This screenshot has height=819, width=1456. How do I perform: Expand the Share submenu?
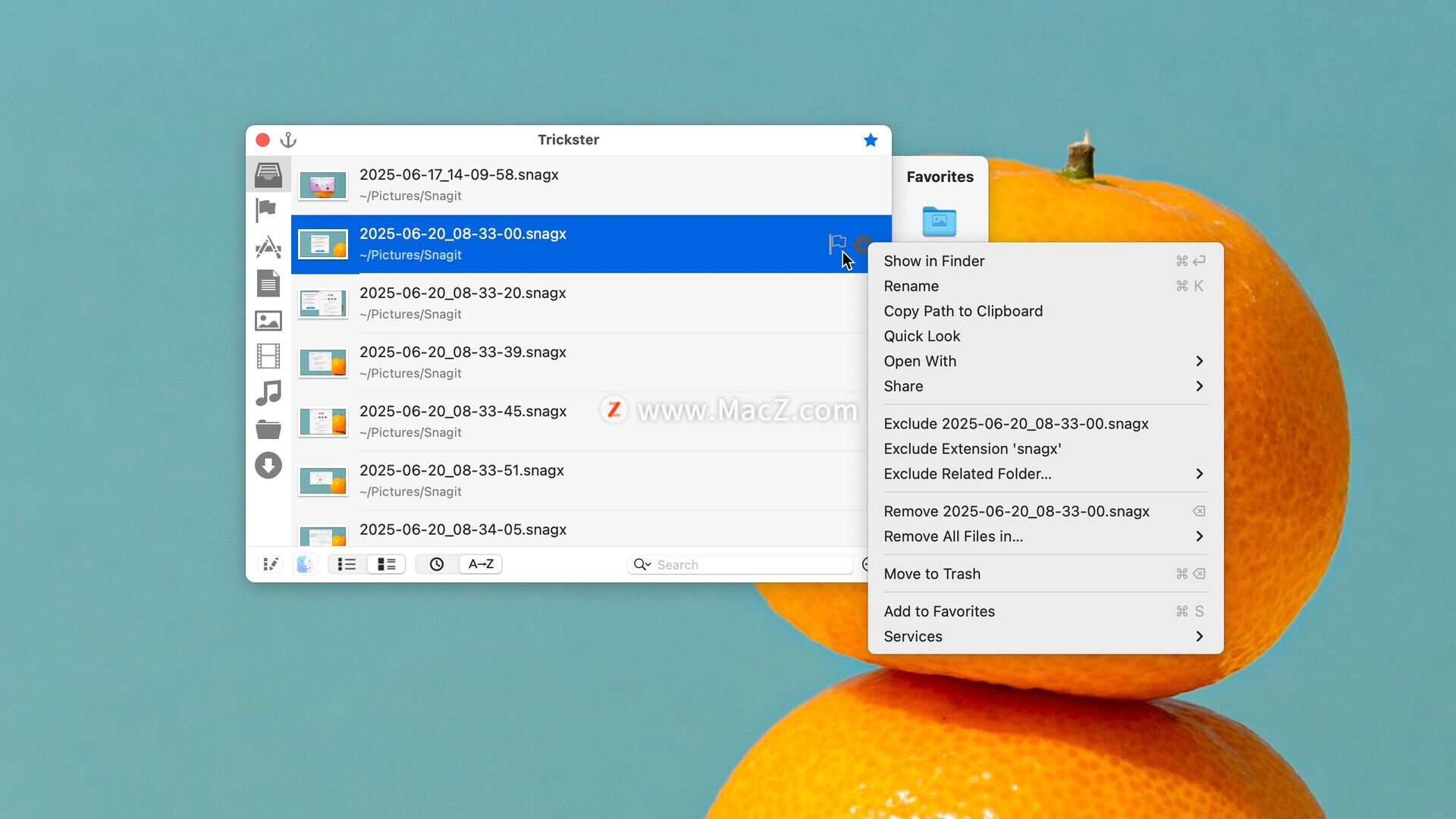pyautogui.click(x=1046, y=386)
